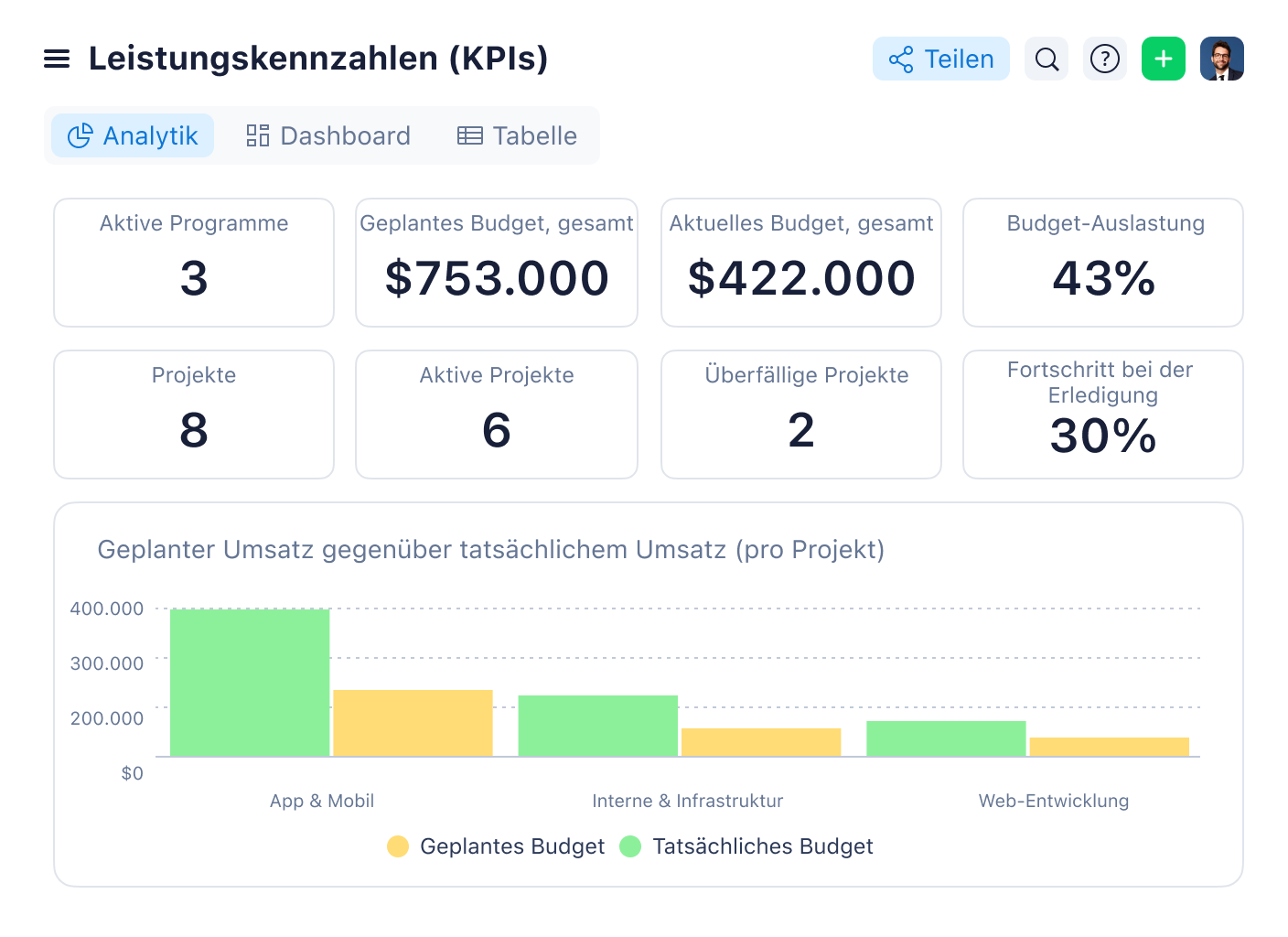
Task: Click the user profile avatar
Action: tap(1221, 59)
